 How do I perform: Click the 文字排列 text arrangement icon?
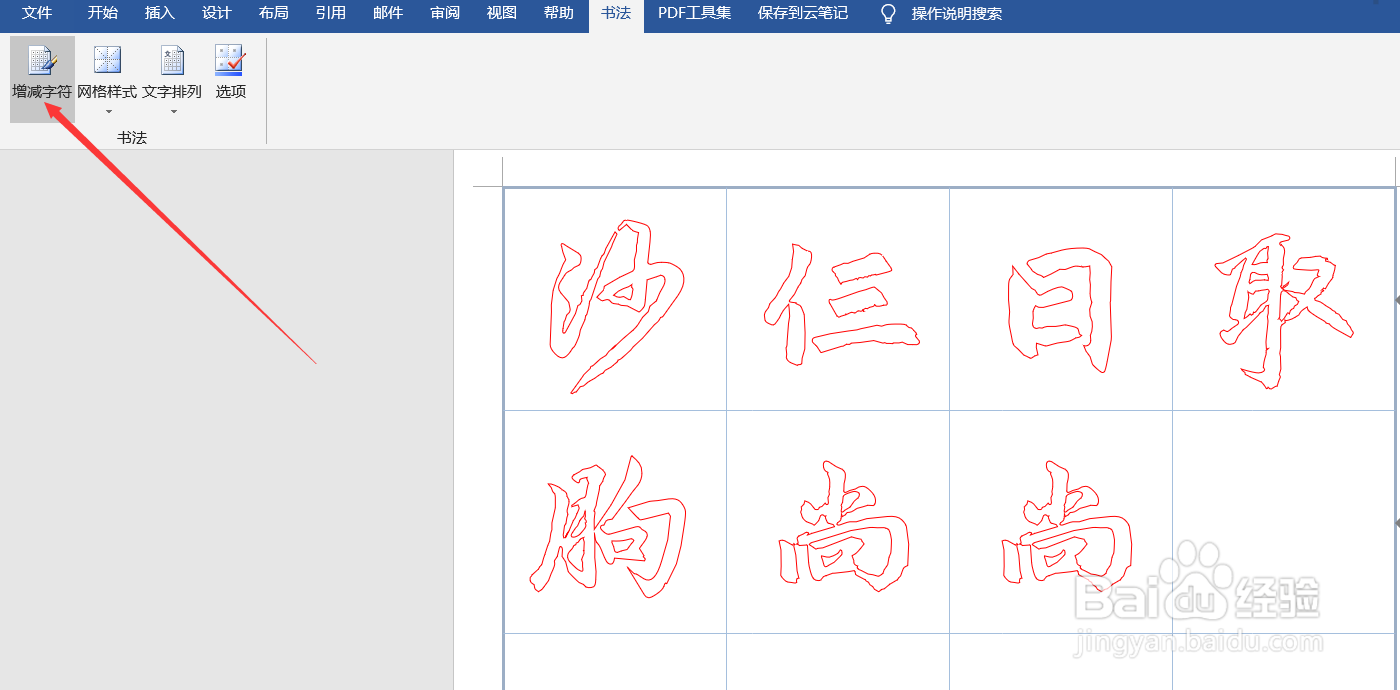pyautogui.click(x=172, y=60)
